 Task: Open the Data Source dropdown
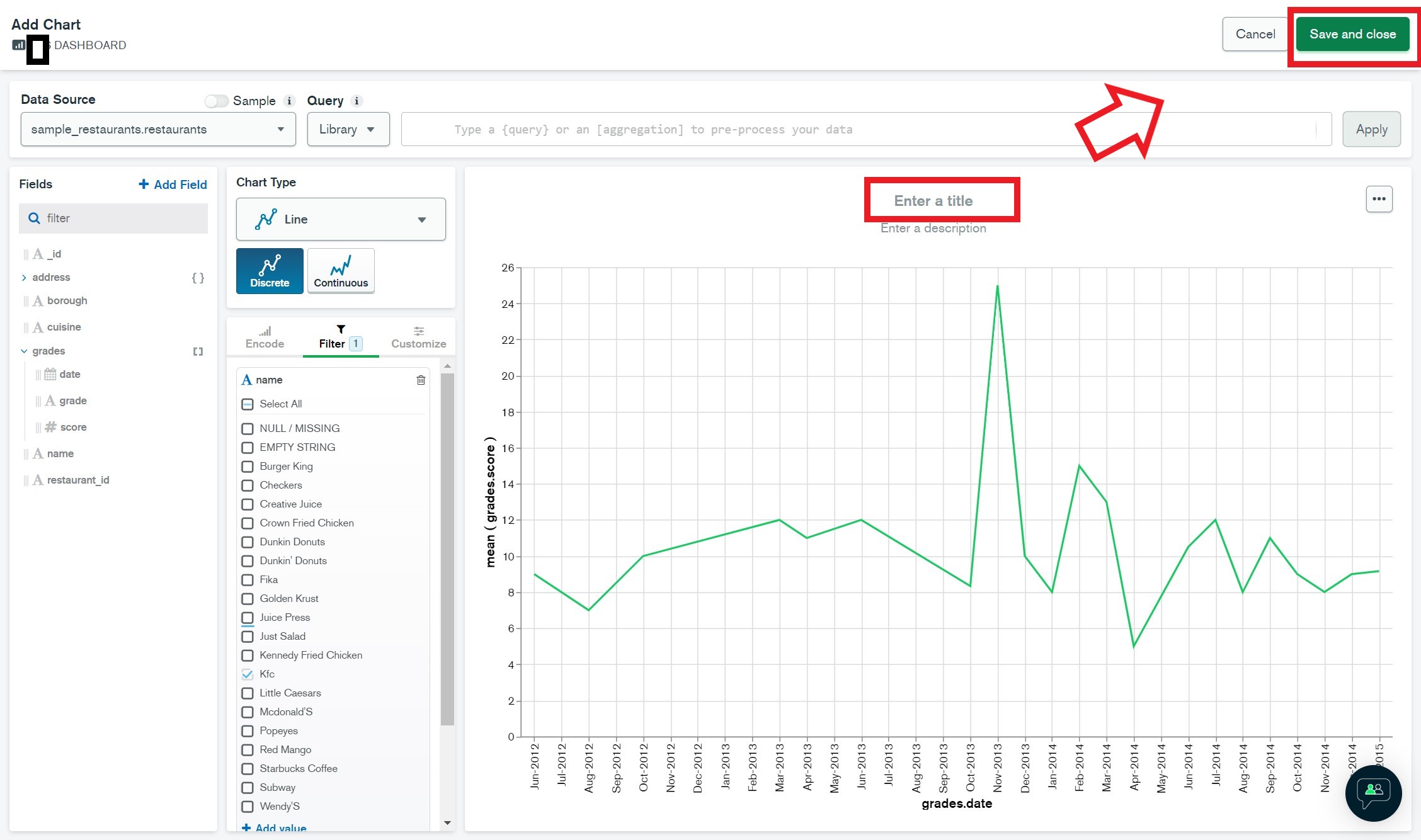coord(158,129)
